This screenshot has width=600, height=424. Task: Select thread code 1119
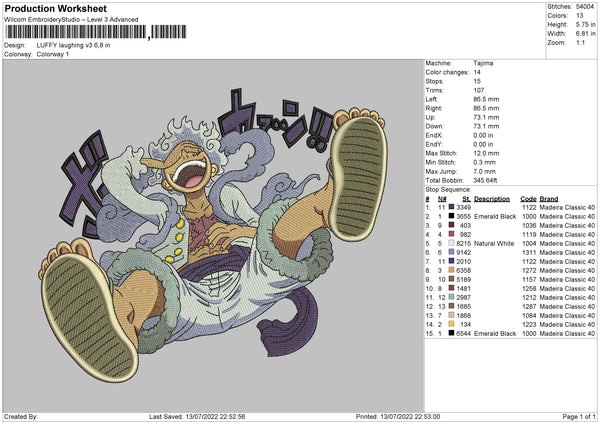click(529, 235)
